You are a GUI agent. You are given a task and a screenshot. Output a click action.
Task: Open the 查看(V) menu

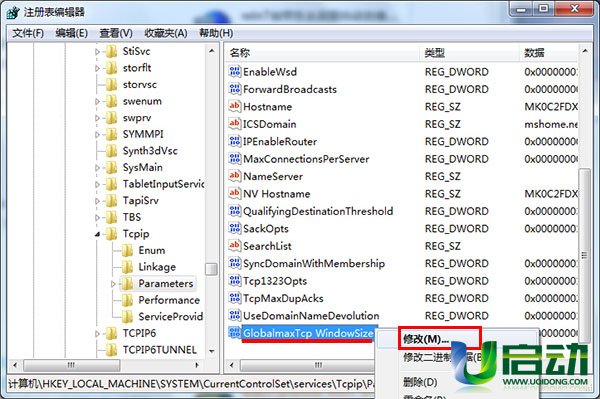pos(116,33)
